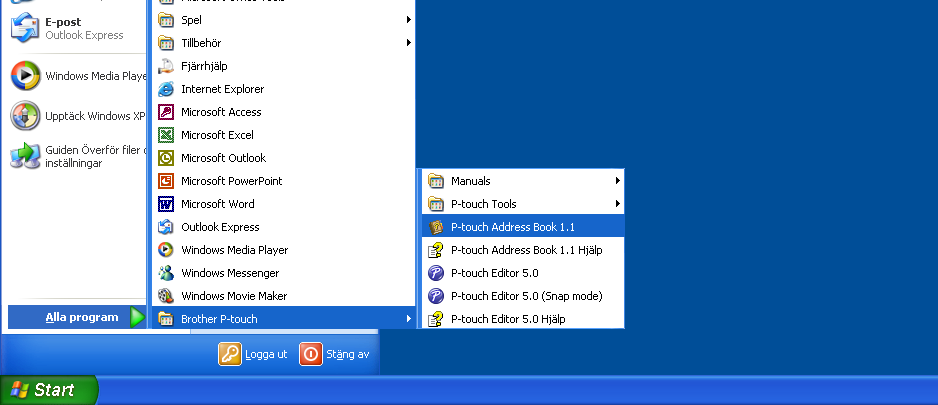Image resolution: width=938 pixels, height=405 pixels.
Task: Click Brother P-touch folder text
Action: coord(219,319)
